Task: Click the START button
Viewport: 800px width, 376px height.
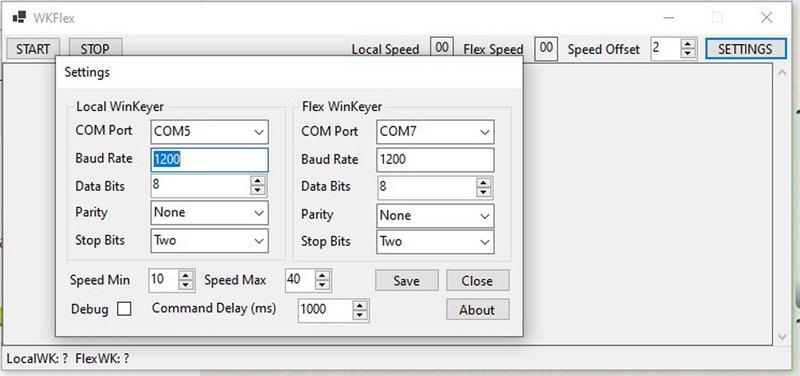Action: pos(33,49)
